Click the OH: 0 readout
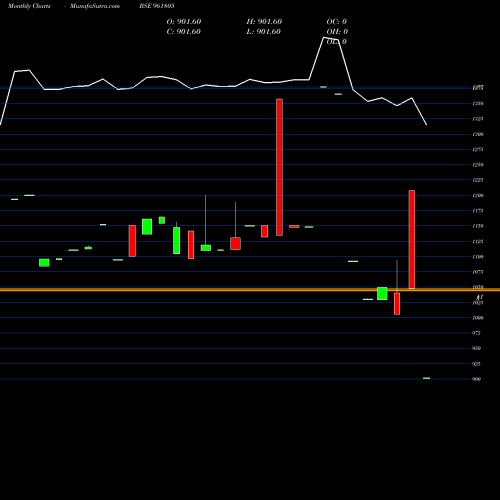The image size is (500, 500). [337, 32]
